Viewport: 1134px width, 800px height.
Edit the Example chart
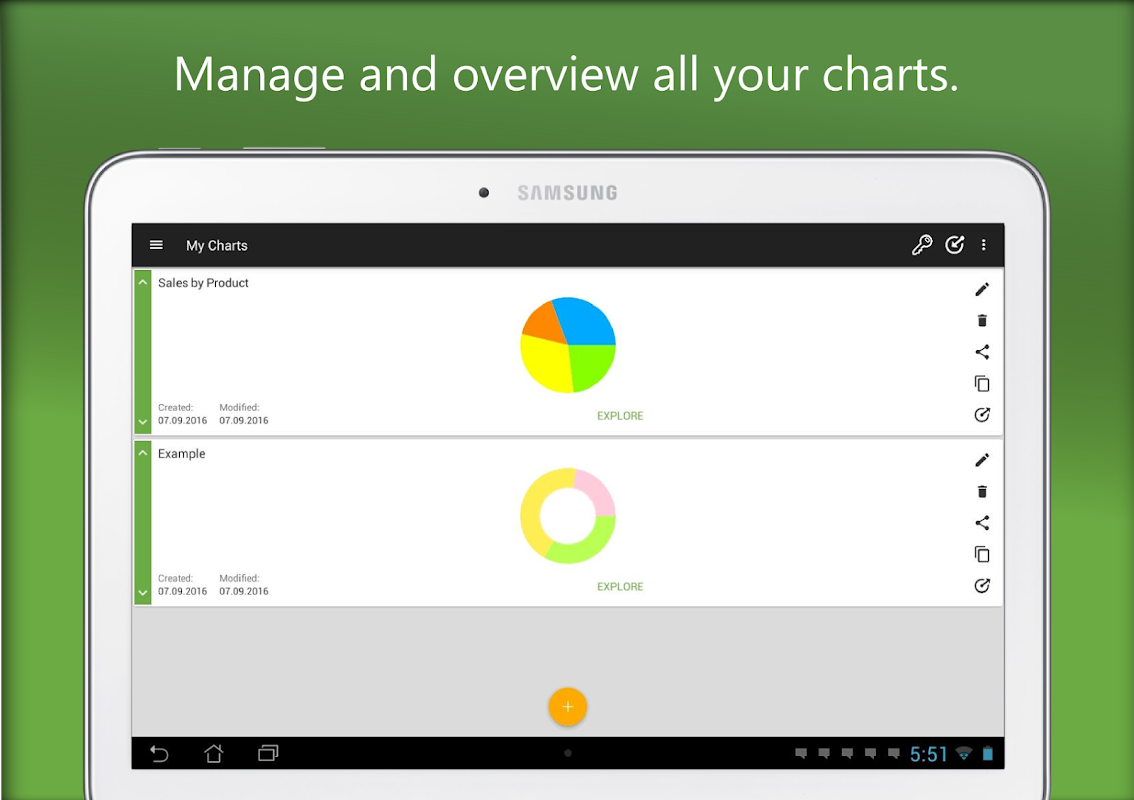[982, 460]
